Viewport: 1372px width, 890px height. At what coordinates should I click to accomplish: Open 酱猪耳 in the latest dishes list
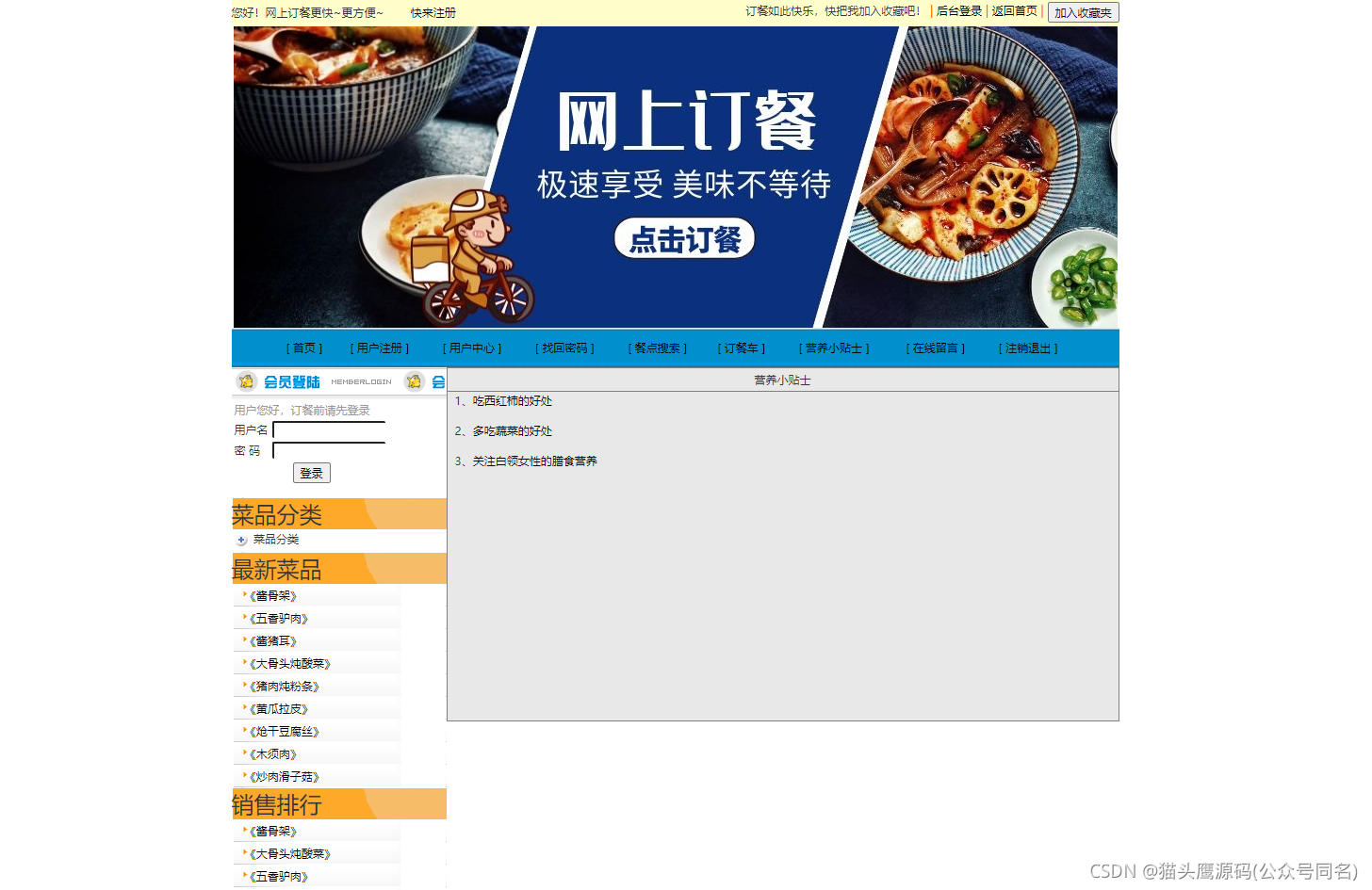tap(273, 641)
